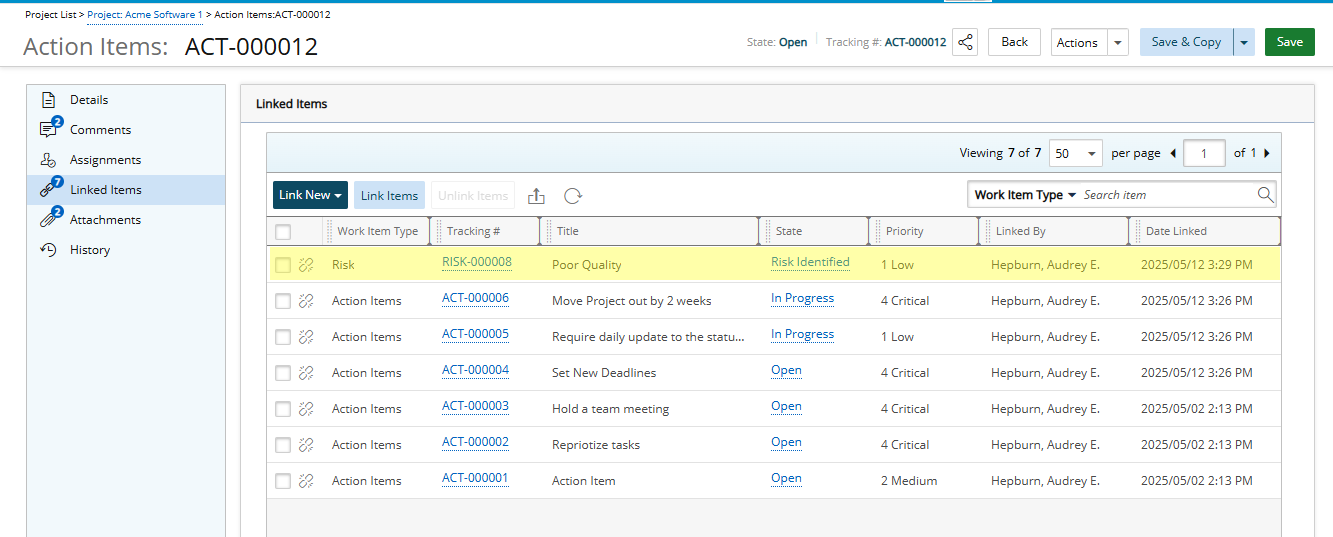The width and height of the screenshot is (1333, 537).
Task: Check the RISK-000008 row checkbox
Action: coord(283,265)
